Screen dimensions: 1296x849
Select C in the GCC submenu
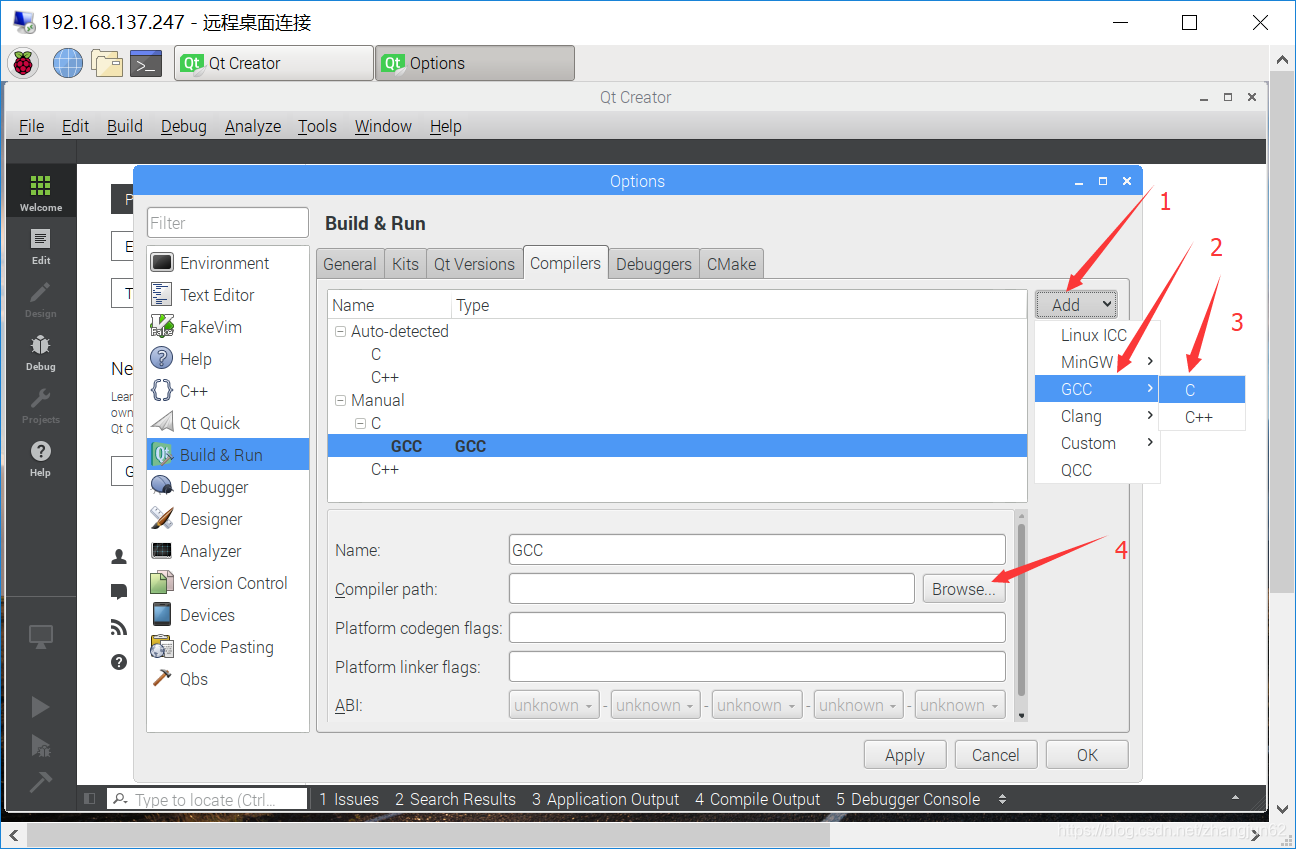pyautogui.click(x=1202, y=390)
